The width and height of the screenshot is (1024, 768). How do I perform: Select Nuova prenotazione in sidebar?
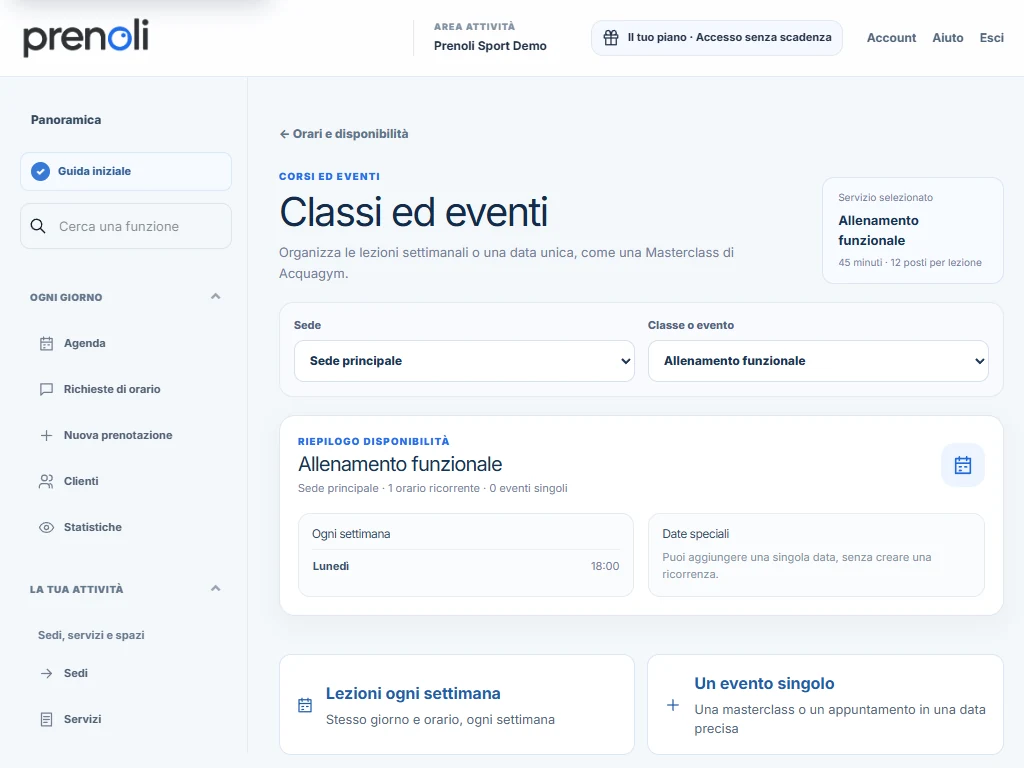point(118,435)
